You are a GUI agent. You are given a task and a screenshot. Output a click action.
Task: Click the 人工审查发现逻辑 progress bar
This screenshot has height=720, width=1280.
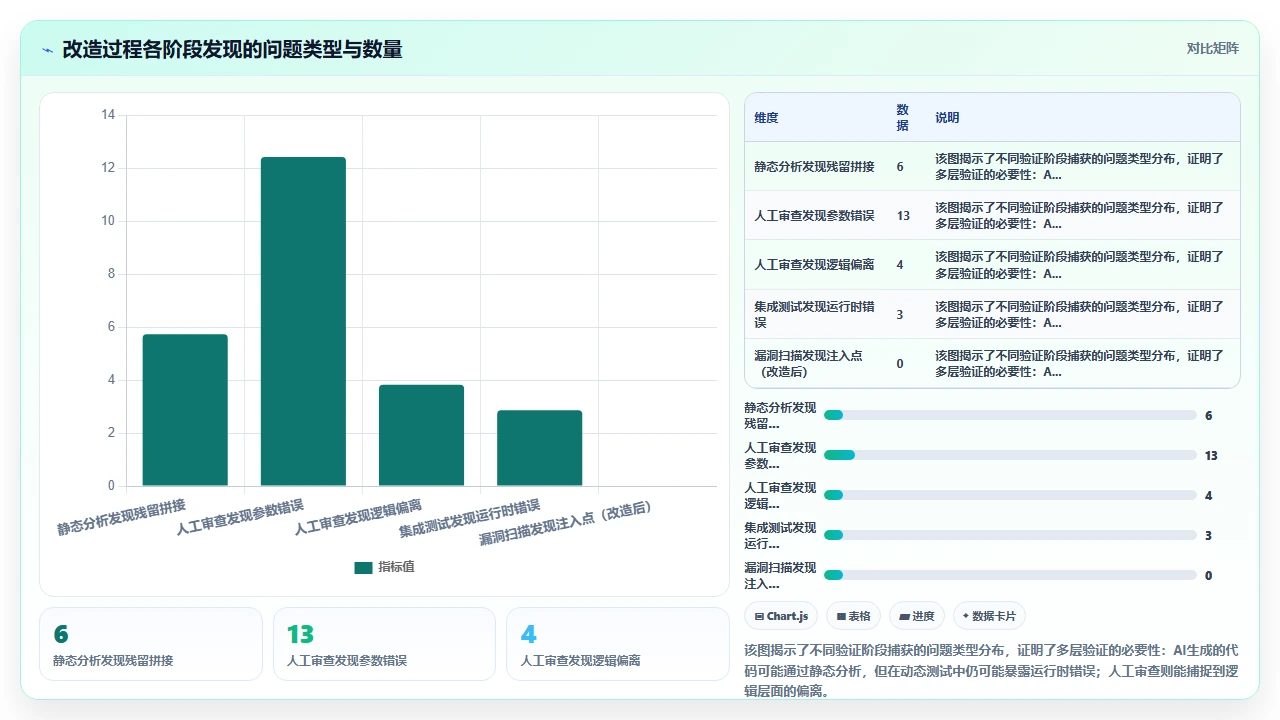(1010, 495)
